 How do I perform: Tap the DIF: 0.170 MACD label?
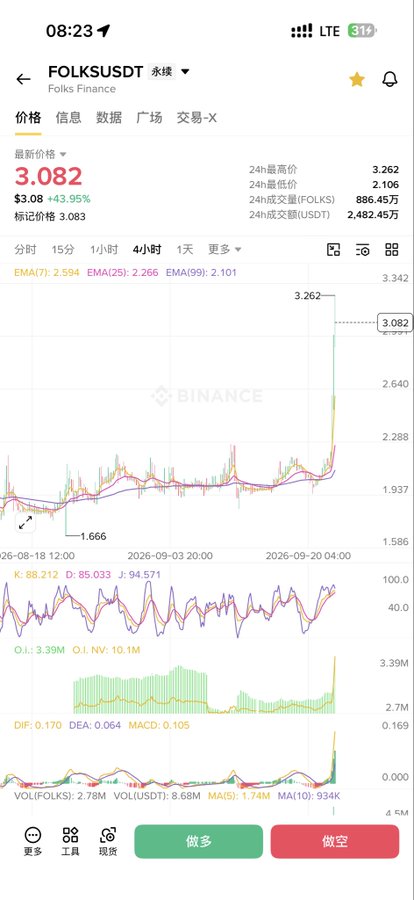38,725
